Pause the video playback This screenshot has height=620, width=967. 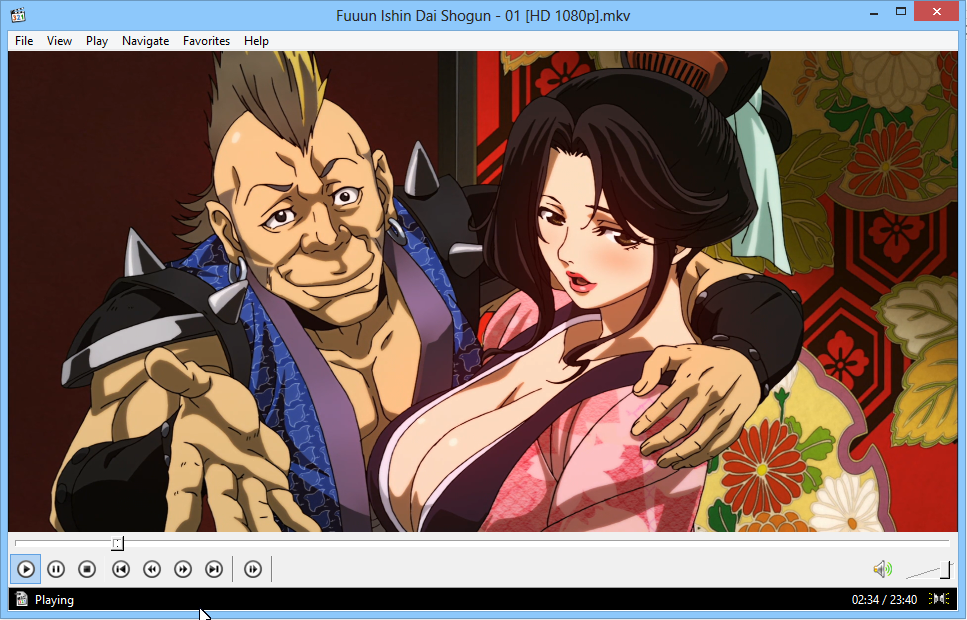click(x=56, y=569)
